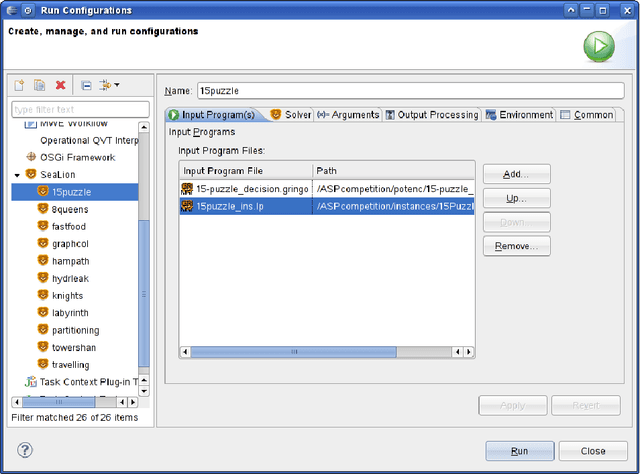Click the filter launch configurations icon
The height and width of the screenshot is (474, 640).
105,85
